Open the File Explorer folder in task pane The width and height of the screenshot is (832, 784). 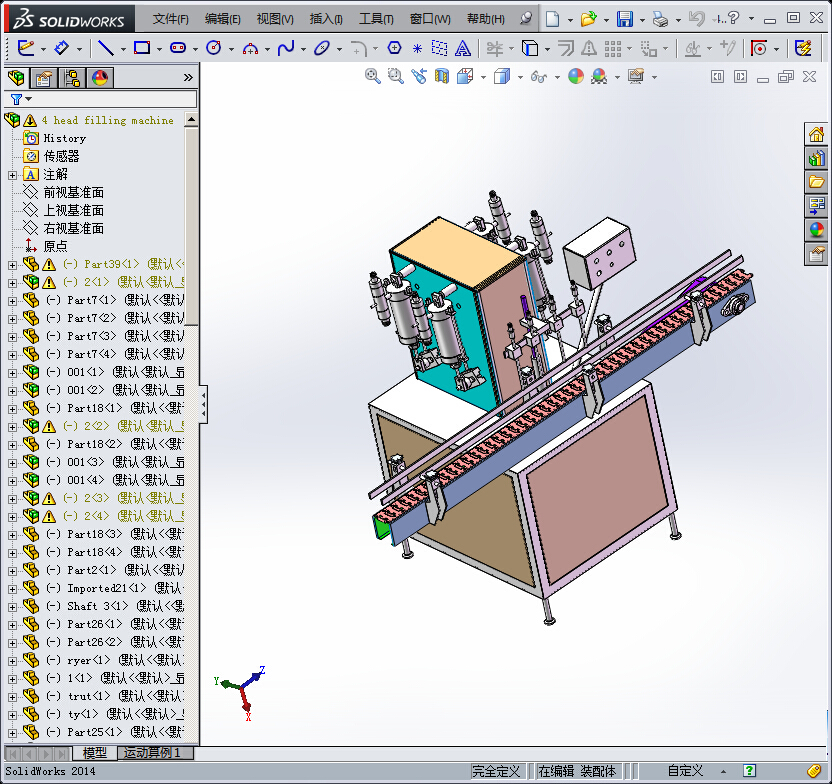(x=816, y=182)
